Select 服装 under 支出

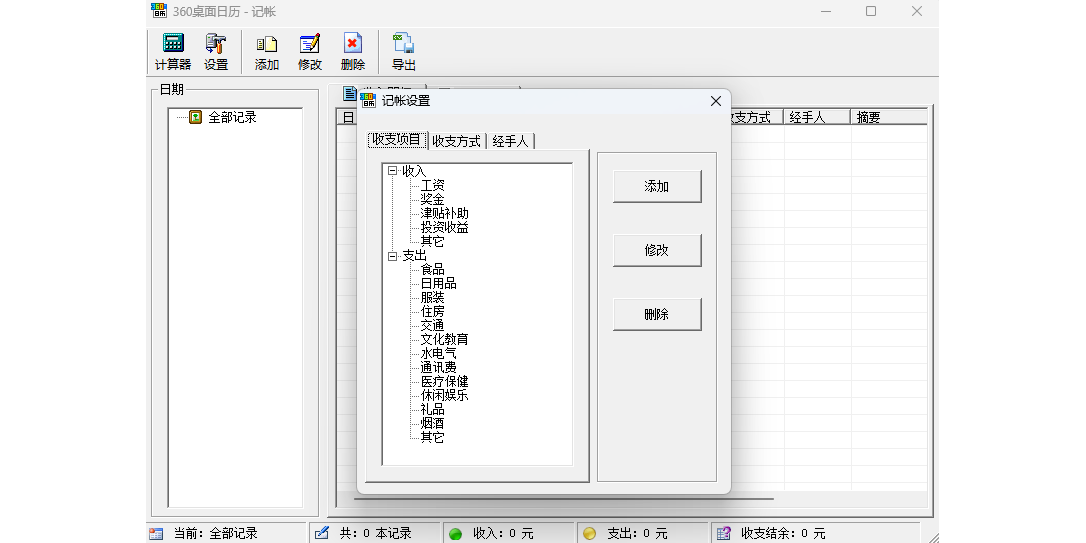pyautogui.click(x=433, y=297)
